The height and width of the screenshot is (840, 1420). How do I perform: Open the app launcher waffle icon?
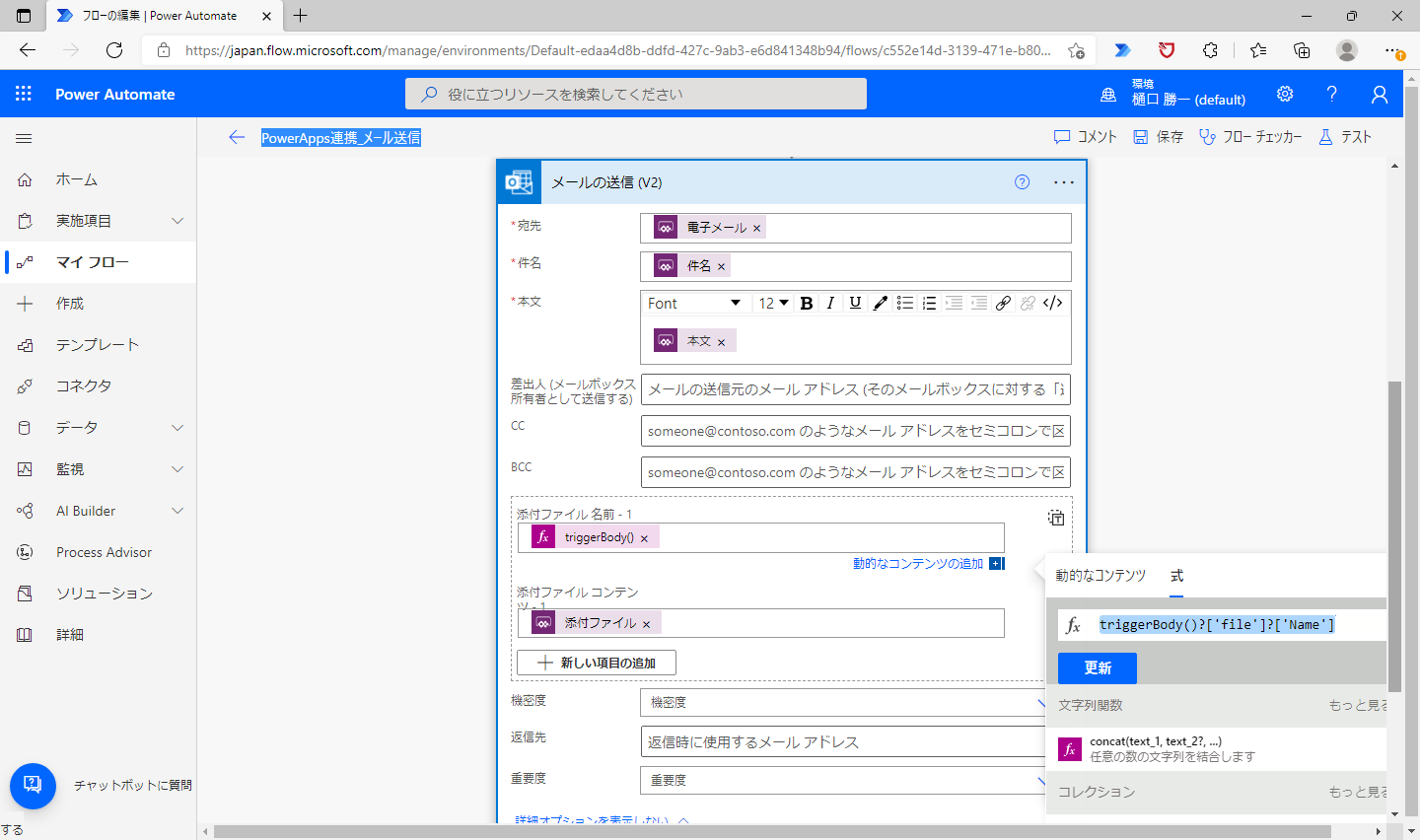coord(24,94)
